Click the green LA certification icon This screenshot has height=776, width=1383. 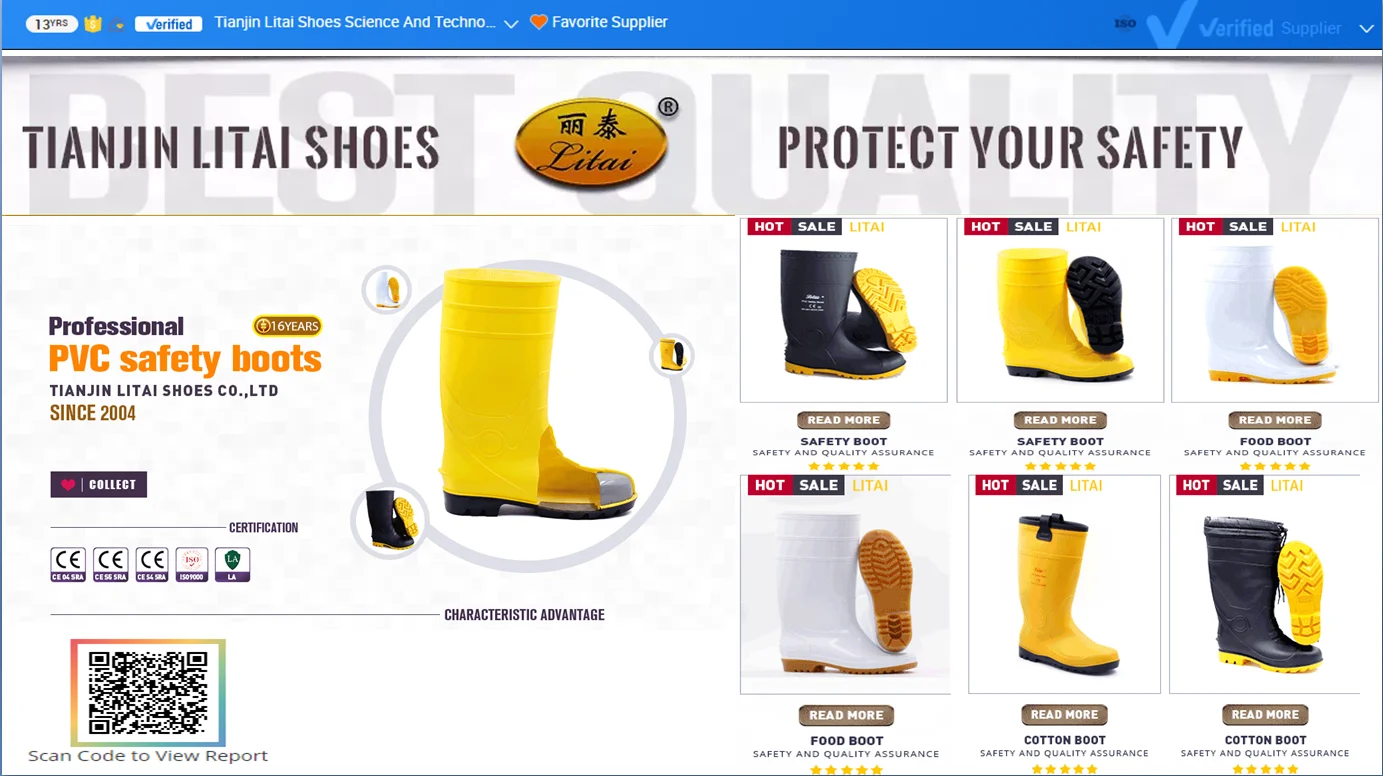(233, 565)
